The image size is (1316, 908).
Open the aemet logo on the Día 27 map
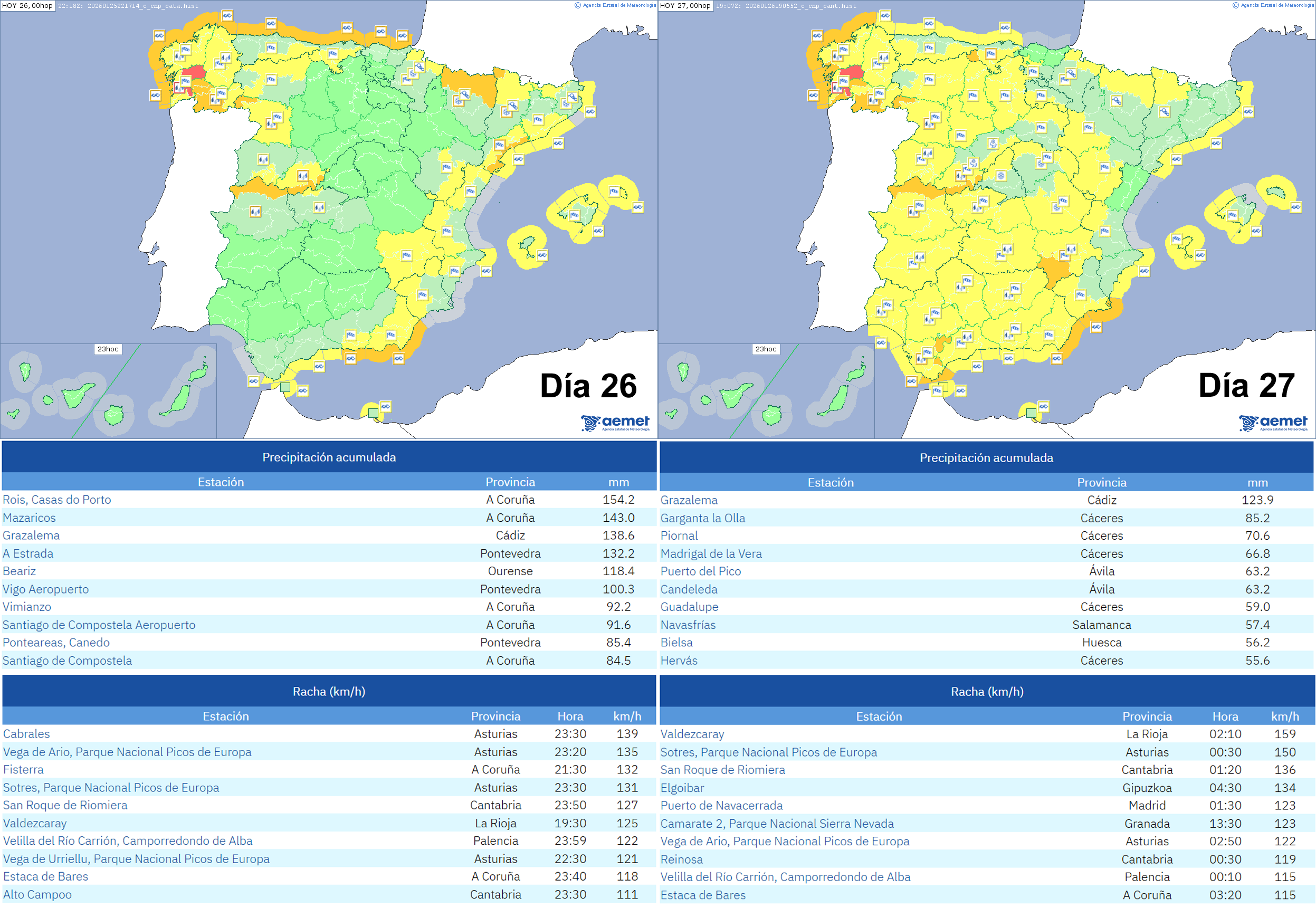click(x=1274, y=423)
